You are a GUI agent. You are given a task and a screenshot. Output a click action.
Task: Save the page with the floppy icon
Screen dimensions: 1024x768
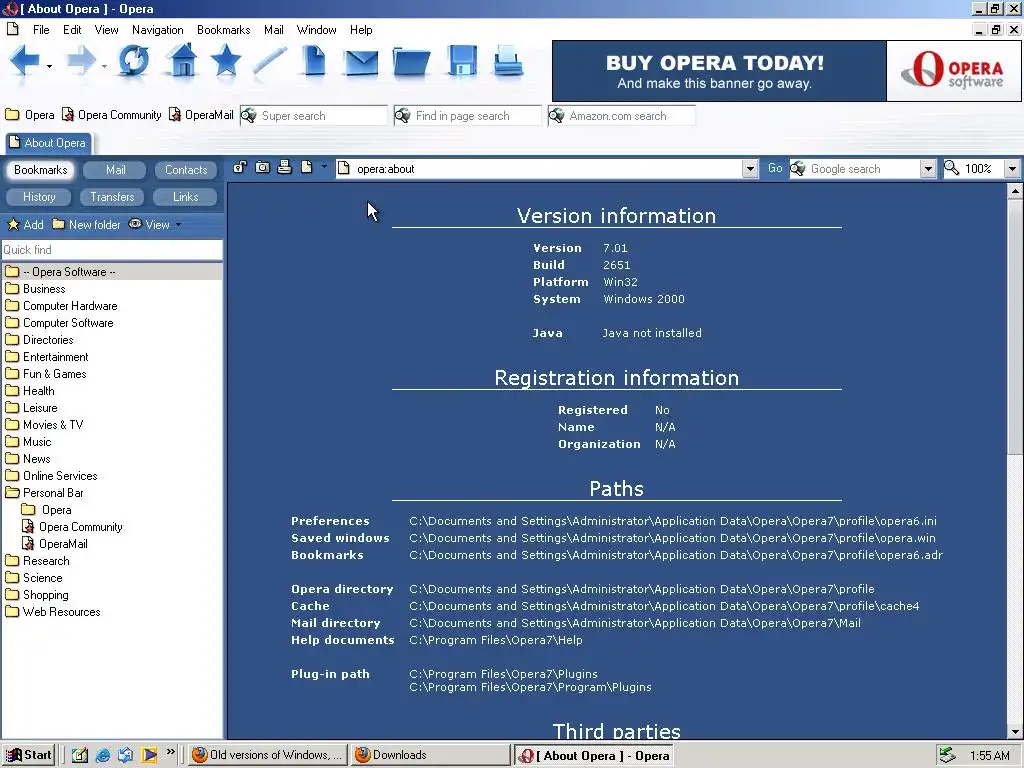pyautogui.click(x=462, y=61)
